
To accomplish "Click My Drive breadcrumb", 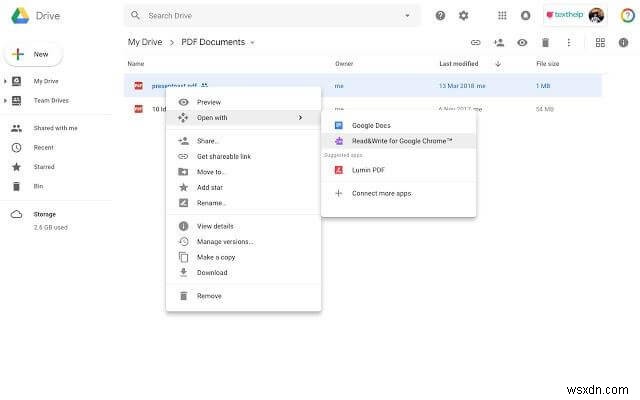I will click(145, 42).
